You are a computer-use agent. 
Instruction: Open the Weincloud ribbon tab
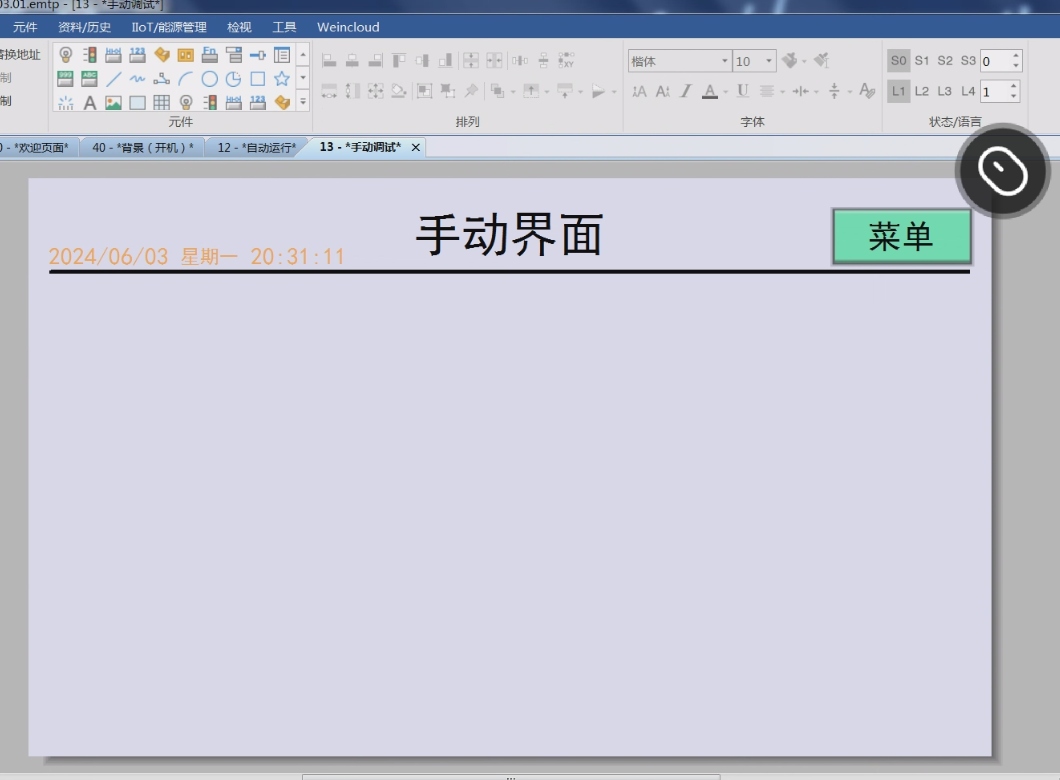tap(348, 27)
